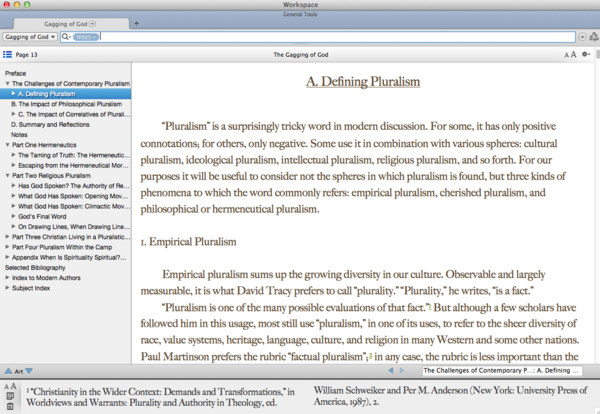
Task: Expand The Taming of Truth entry
Action: [13, 155]
